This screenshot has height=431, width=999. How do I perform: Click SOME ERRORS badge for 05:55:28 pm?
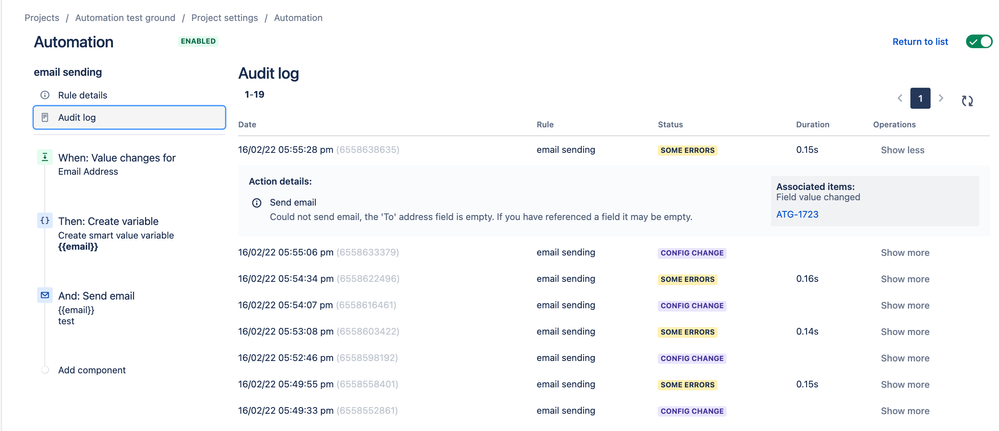(687, 150)
